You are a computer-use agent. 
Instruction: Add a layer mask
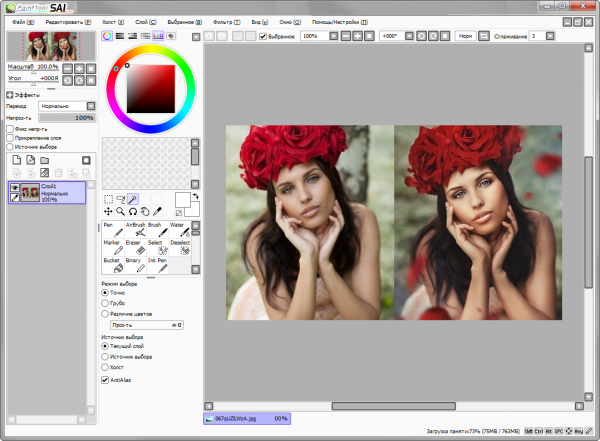point(86,160)
